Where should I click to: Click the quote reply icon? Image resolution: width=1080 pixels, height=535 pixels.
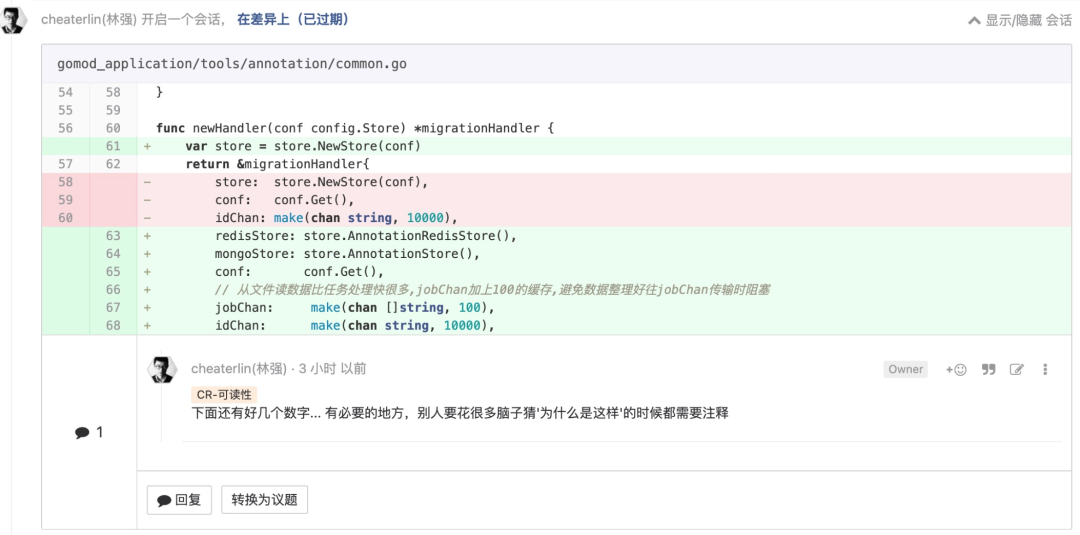[989, 369]
